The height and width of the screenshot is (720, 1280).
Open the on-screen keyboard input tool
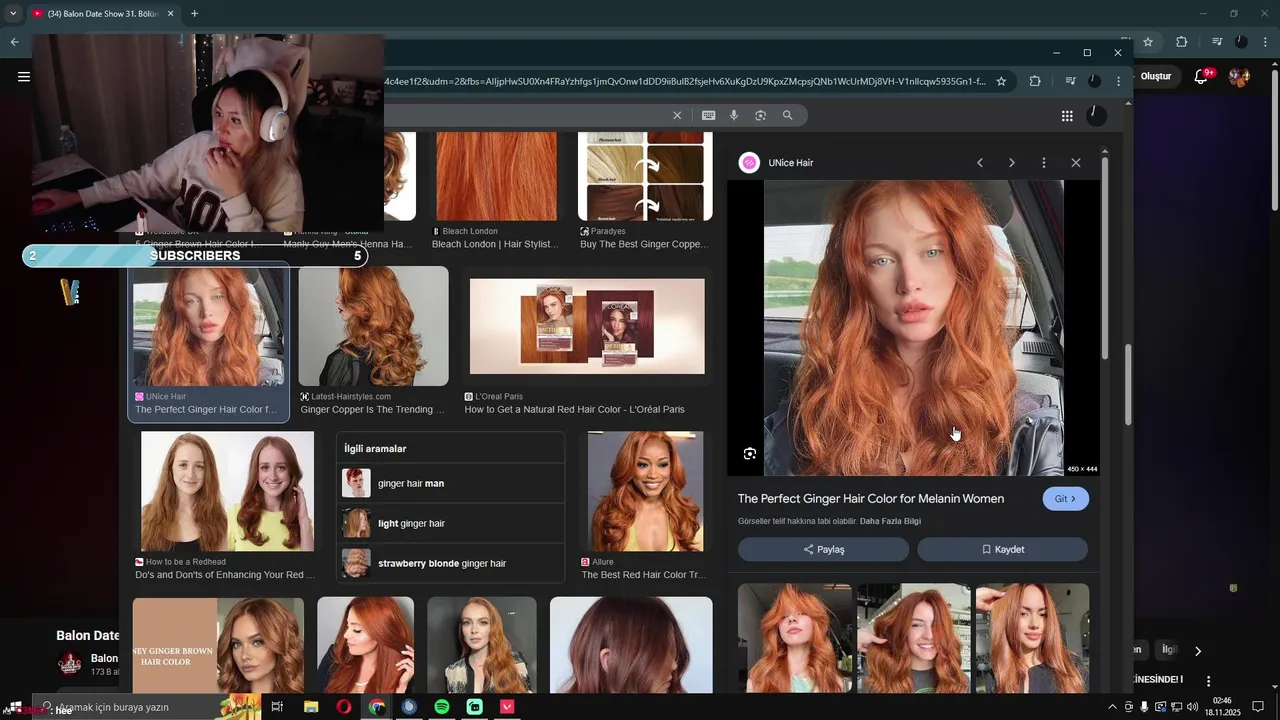[708, 115]
